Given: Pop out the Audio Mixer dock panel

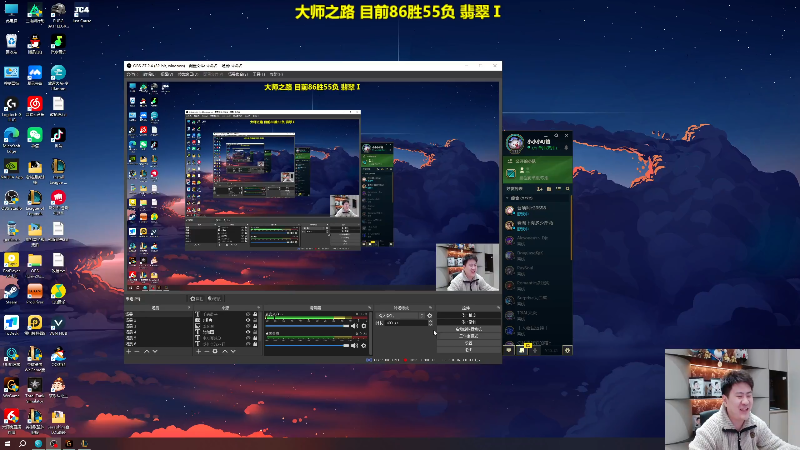Looking at the screenshot, I should click(x=369, y=308).
